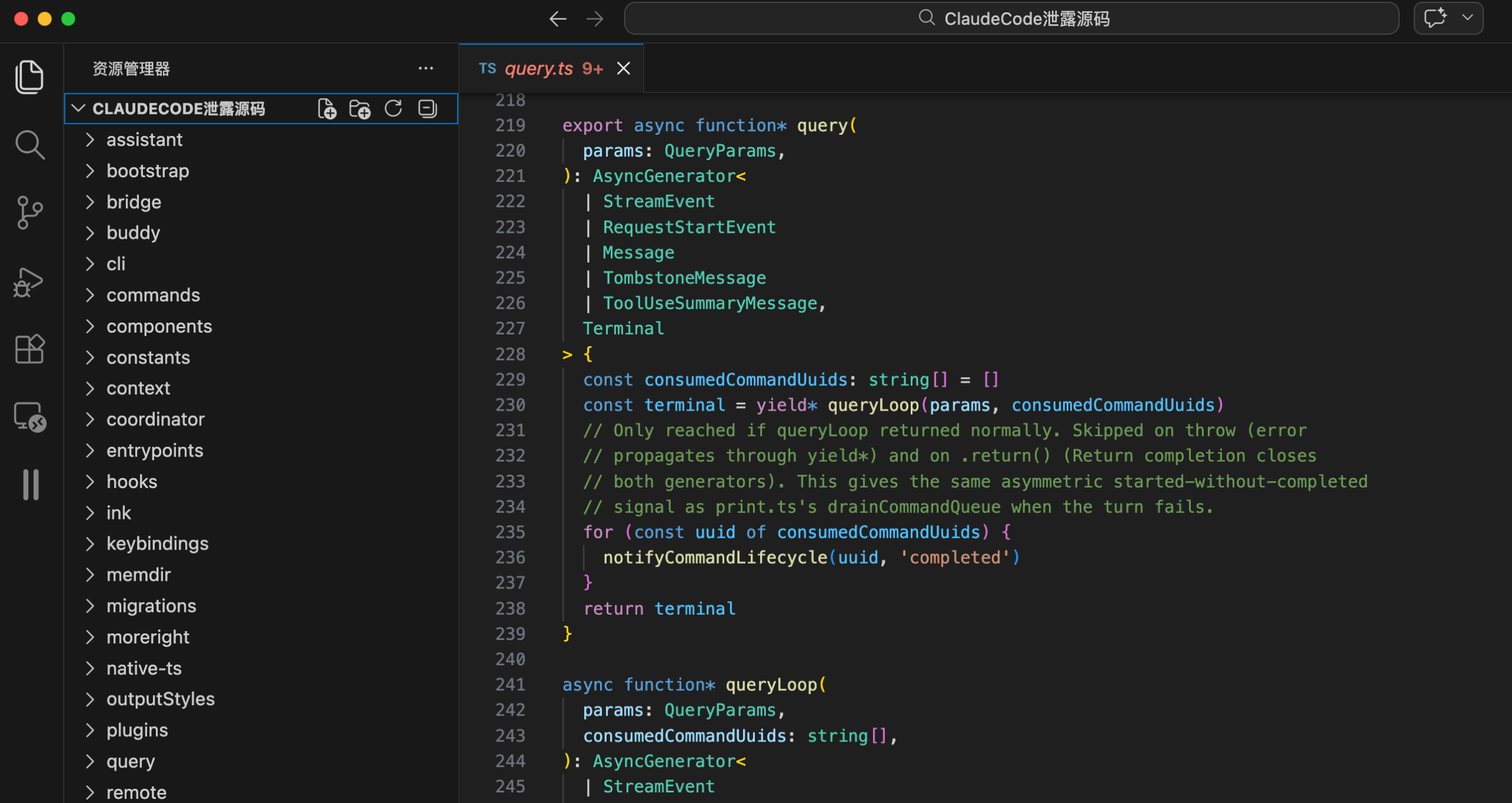Select the query.ts editor tab
The image size is (1512, 803).
(539, 69)
